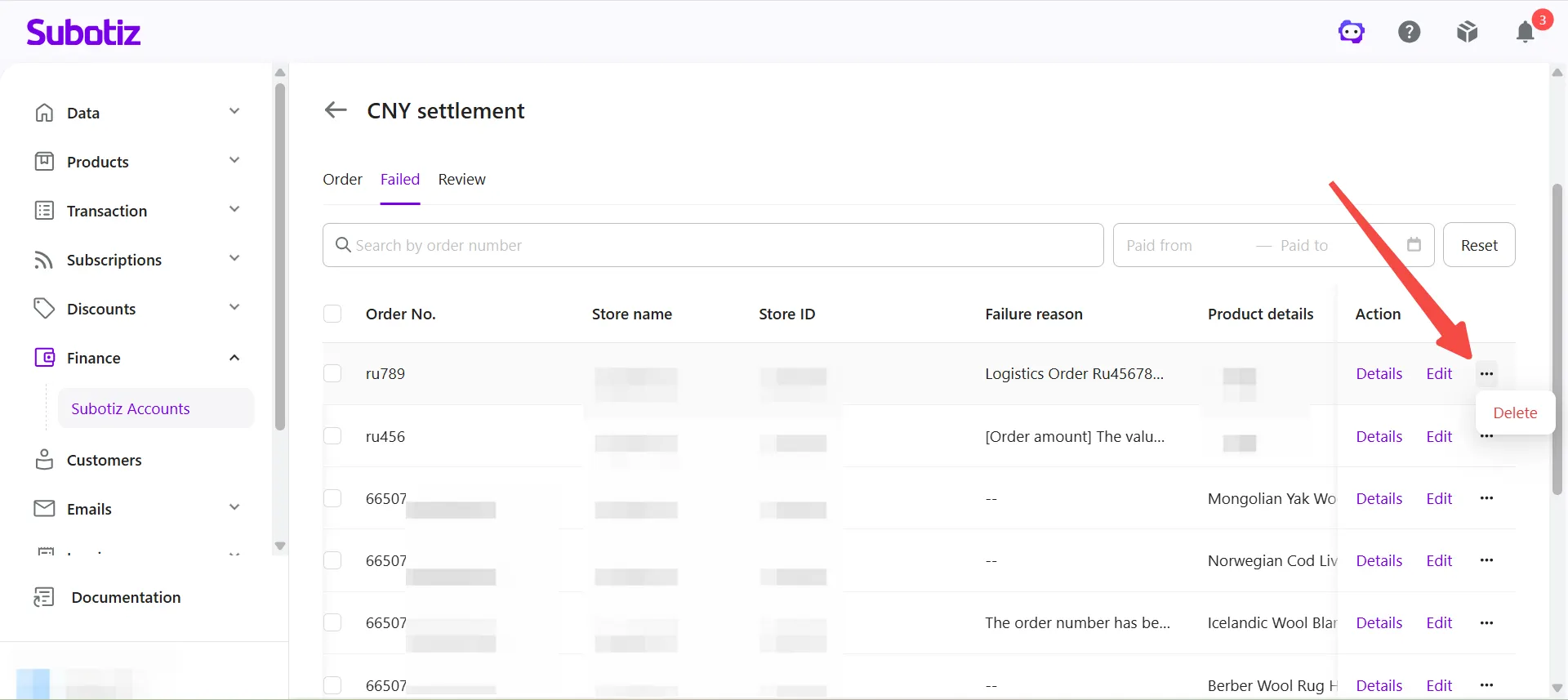Edit the Berber Wool Rug row

[1439, 685]
